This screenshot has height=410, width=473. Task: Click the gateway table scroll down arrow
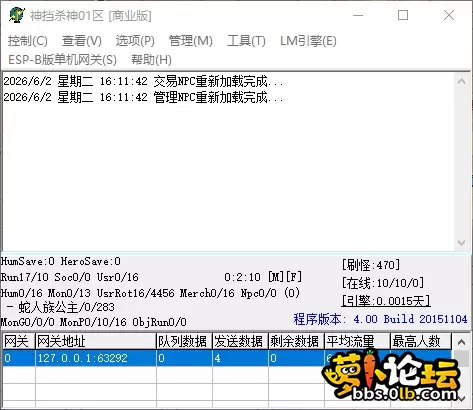(x=461, y=399)
